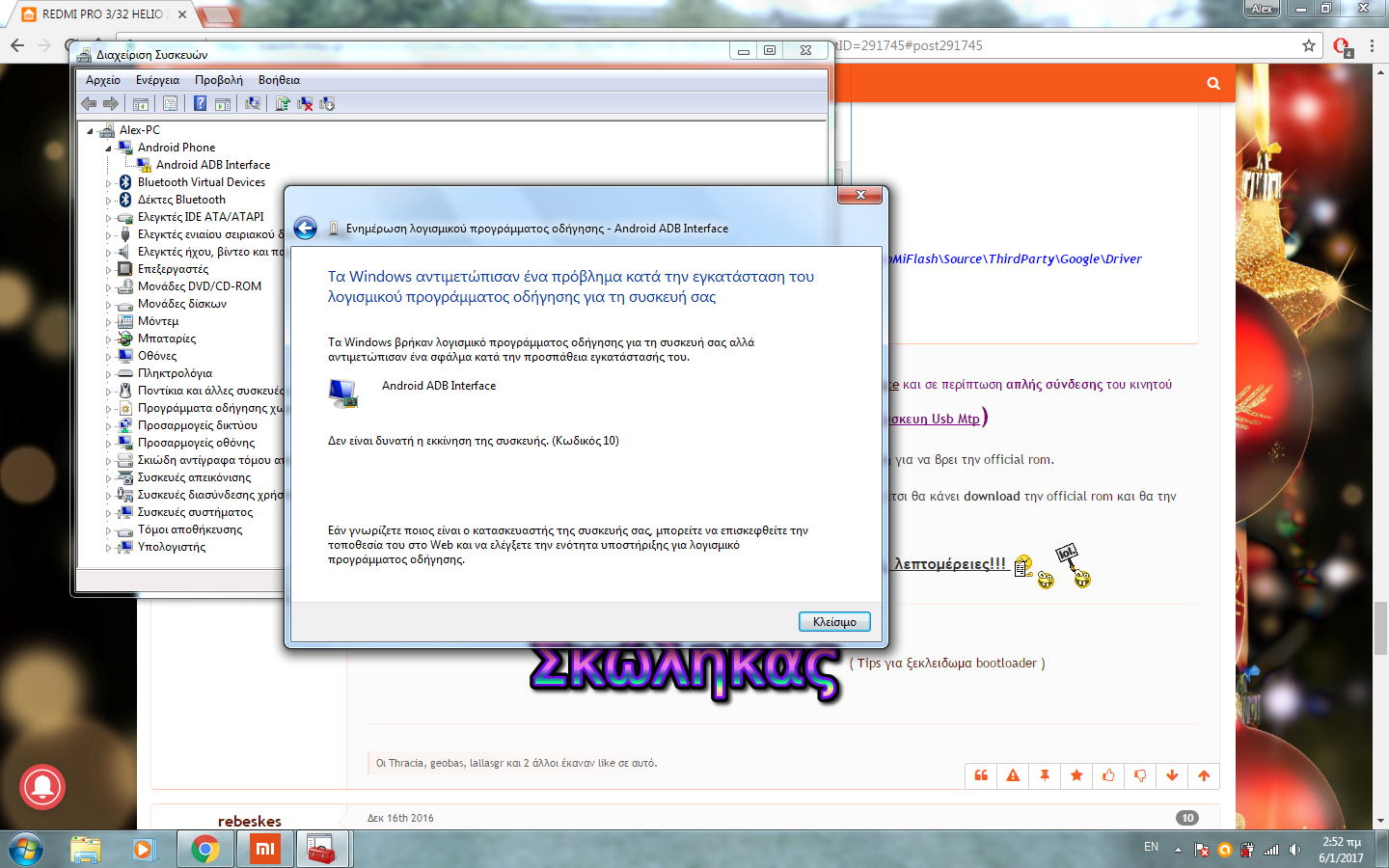Expand the Μονάδες DVD/CD-ROM node
Image resolution: width=1389 pixels, height=868 pixels.
[x=109, y=287]
